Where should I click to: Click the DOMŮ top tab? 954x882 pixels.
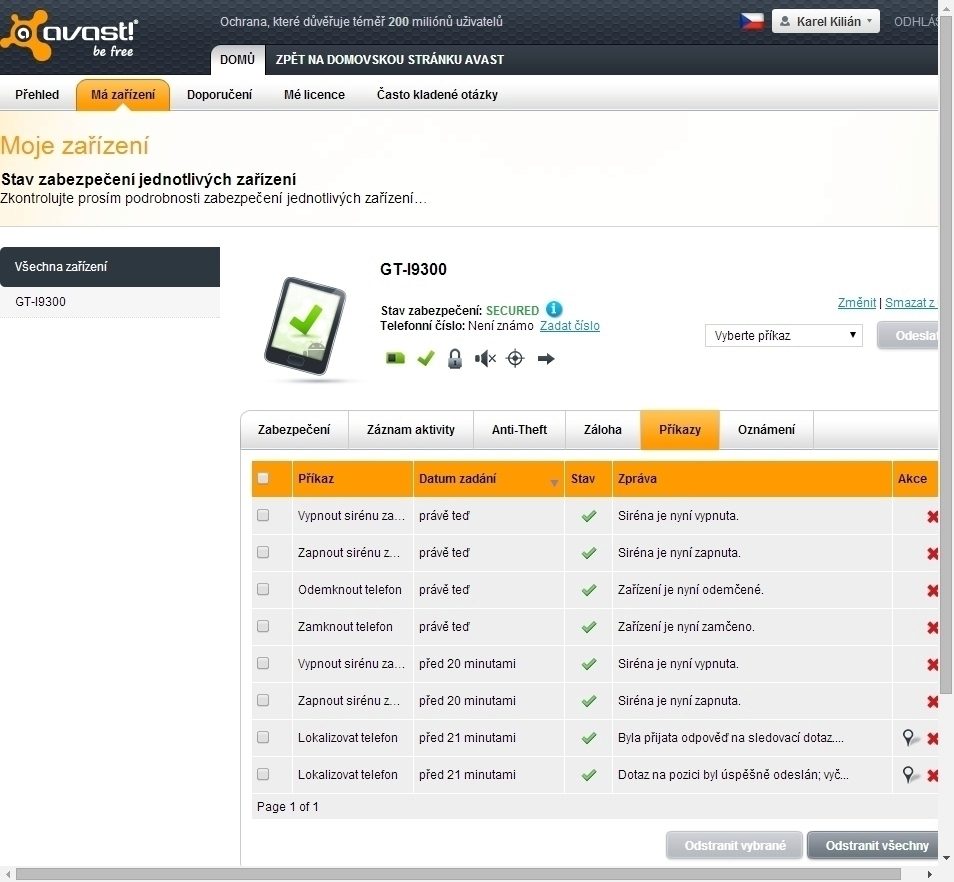[237, 60]
